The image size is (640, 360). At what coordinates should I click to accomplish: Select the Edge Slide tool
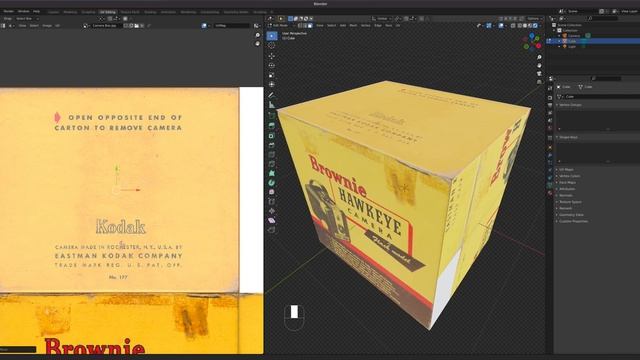272,201
